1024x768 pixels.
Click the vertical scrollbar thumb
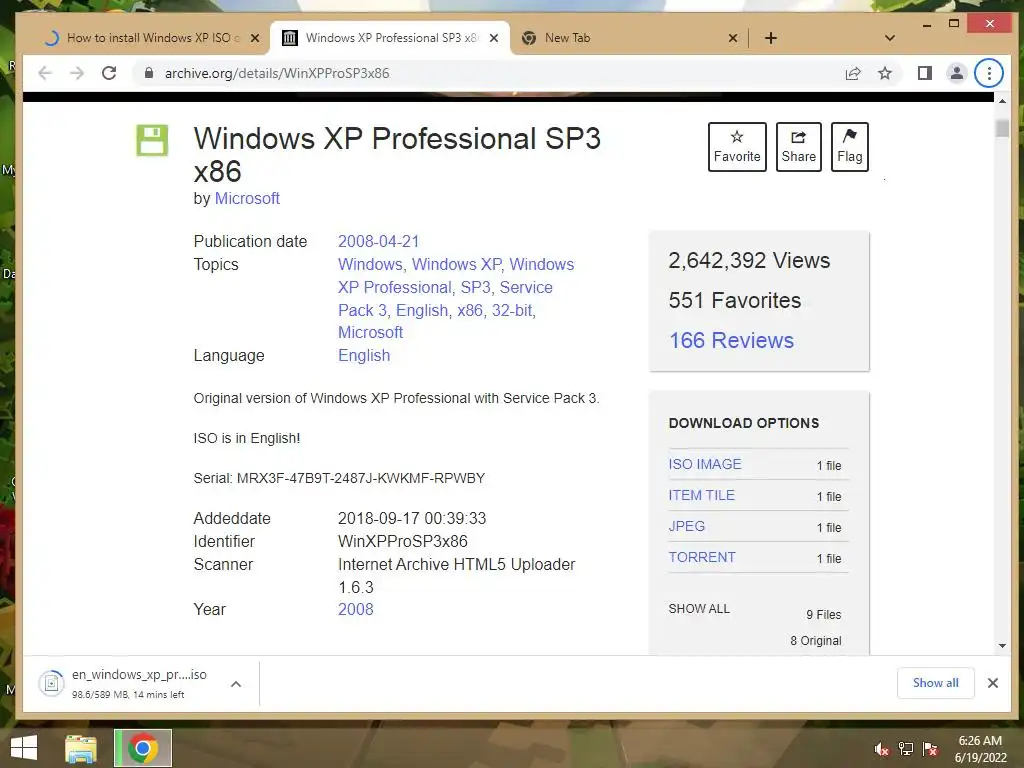pyautogui.click(x=1002, y=127)
